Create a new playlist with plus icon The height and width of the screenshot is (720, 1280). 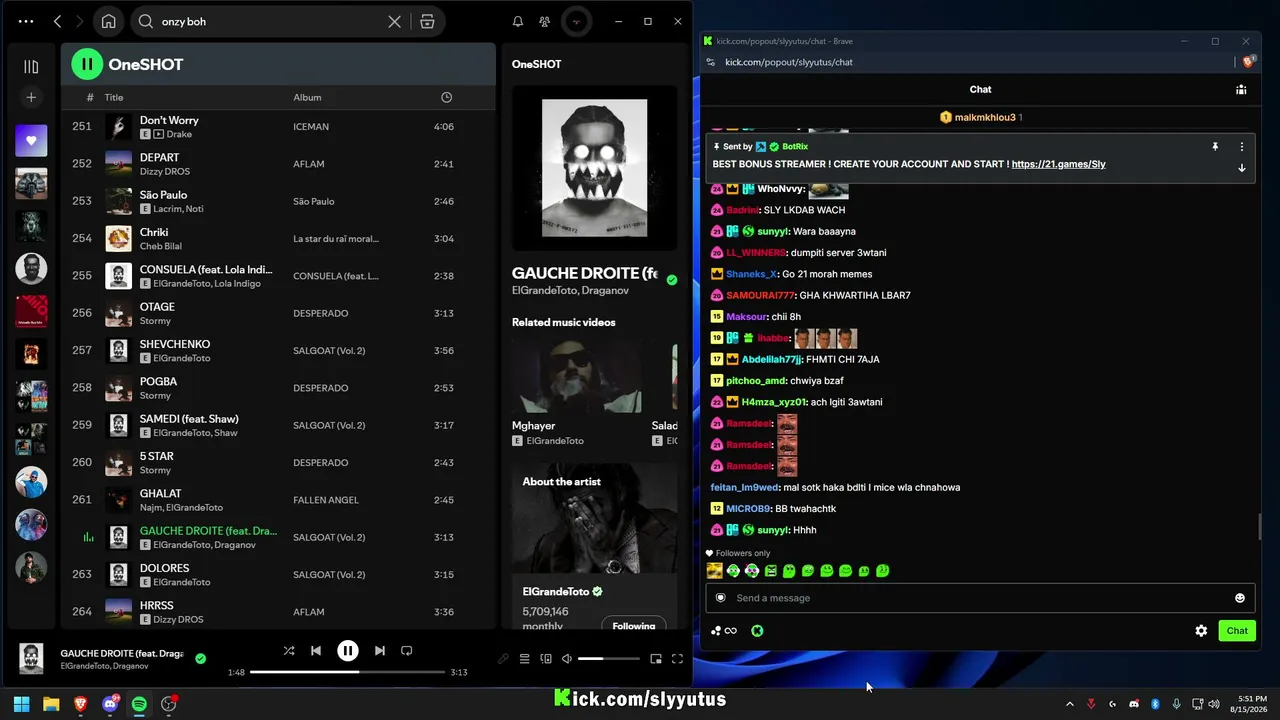(x=31, y=97)
